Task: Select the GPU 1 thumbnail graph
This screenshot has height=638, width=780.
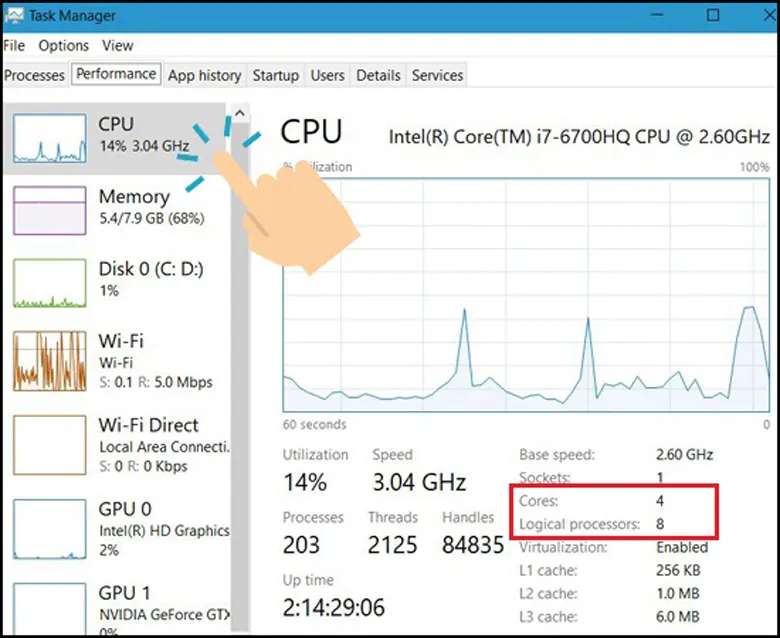Action: (50, 610)
